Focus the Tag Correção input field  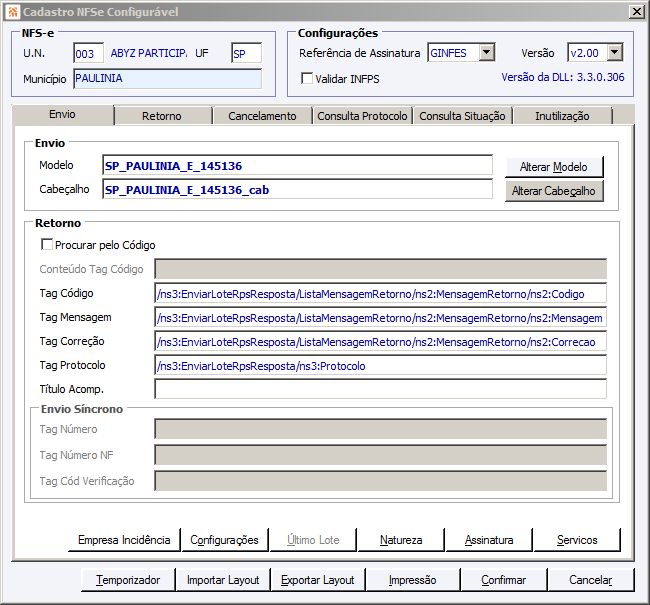381,342
